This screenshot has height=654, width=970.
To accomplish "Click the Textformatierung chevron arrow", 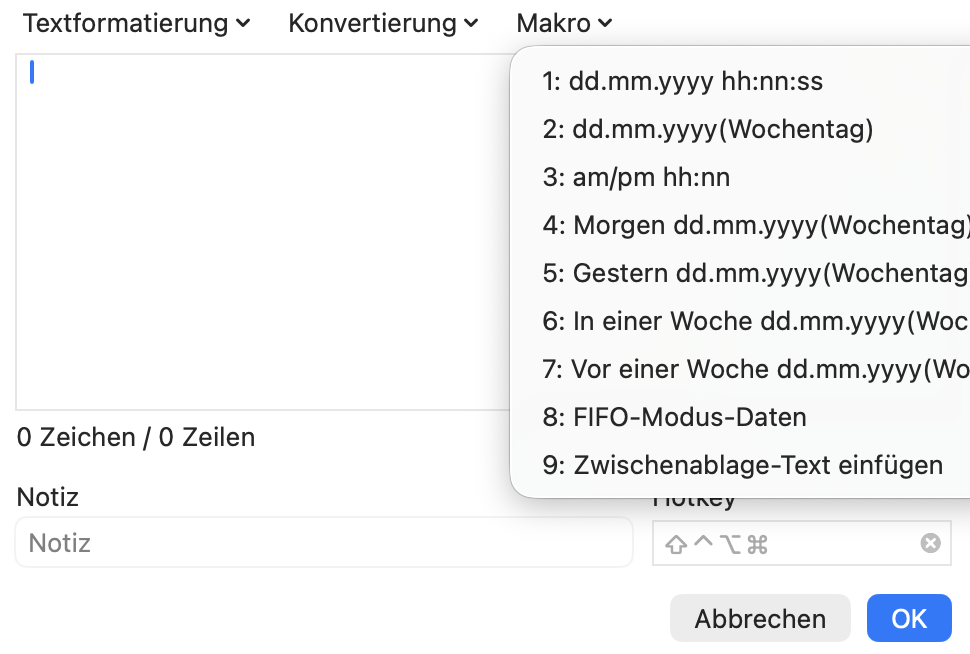I will coord(243,24).
